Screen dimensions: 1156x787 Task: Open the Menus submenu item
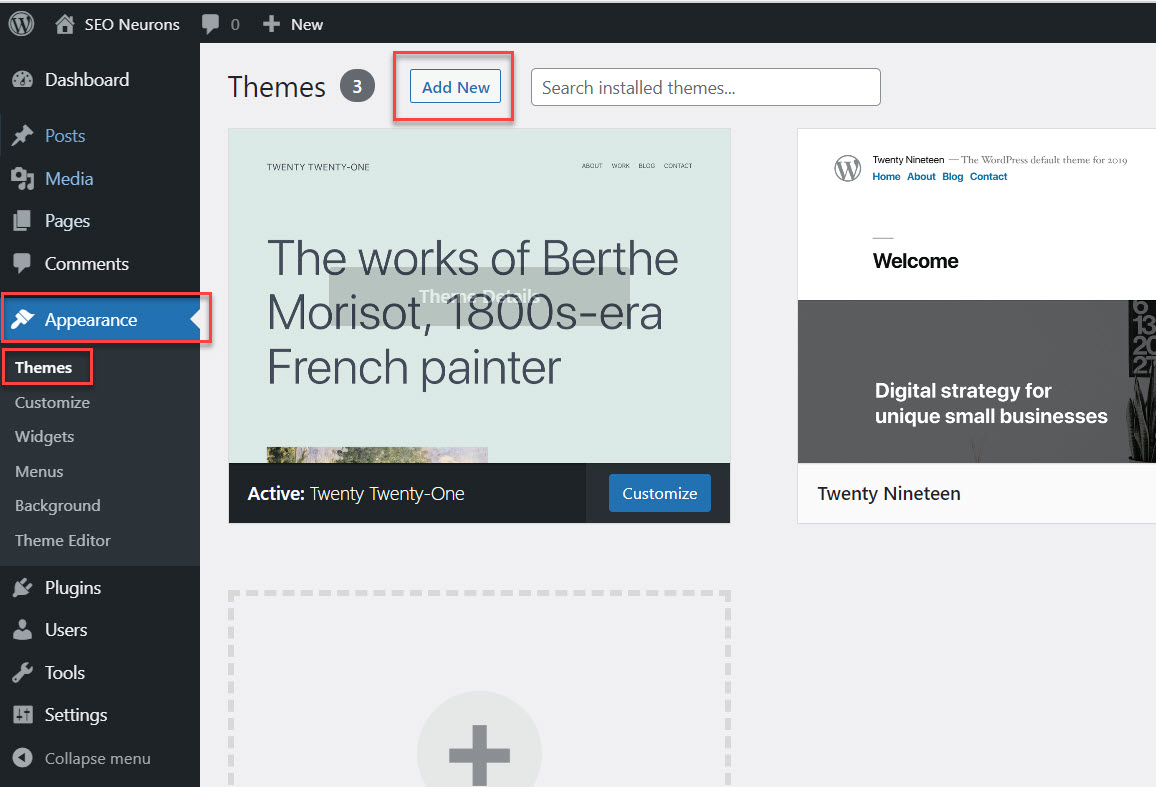(39, 471)
